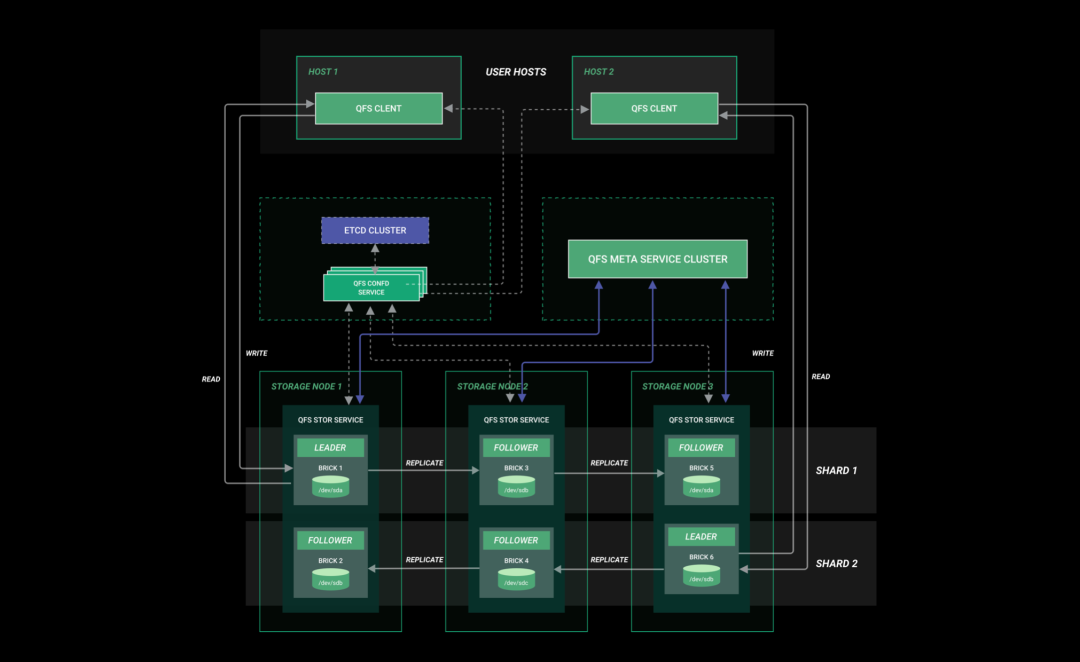Click REPLICATE between Brick 3 and Brick 5
Image resolution: width=1080 pixels, height=662 pixels.
coord(609,463)
